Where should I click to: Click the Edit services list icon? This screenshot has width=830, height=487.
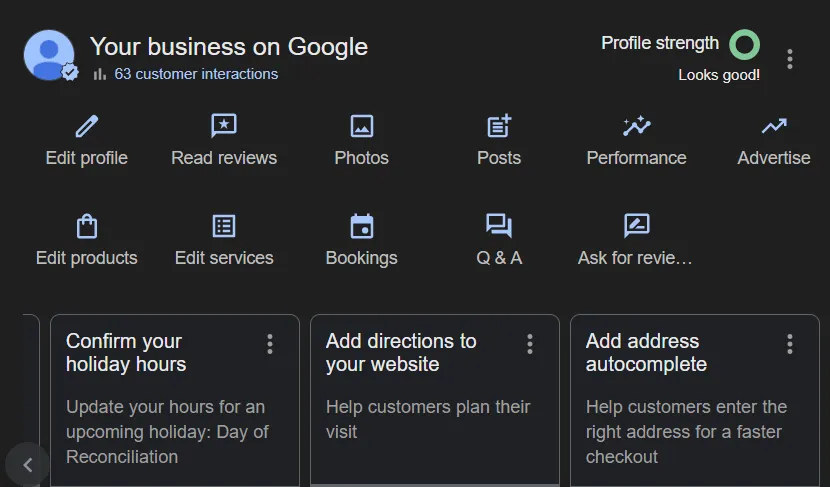(224, 226)
